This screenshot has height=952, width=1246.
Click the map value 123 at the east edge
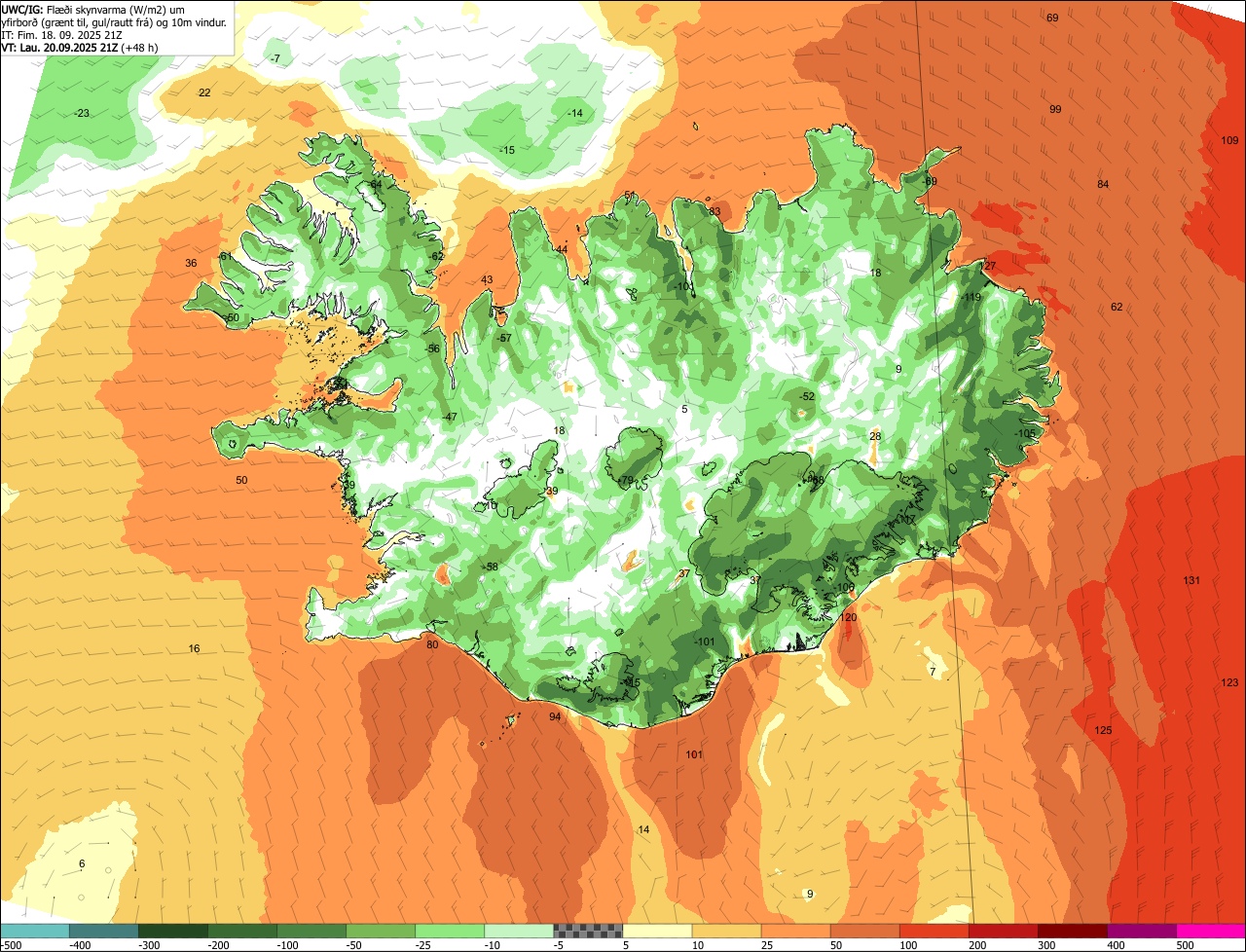1229,682
